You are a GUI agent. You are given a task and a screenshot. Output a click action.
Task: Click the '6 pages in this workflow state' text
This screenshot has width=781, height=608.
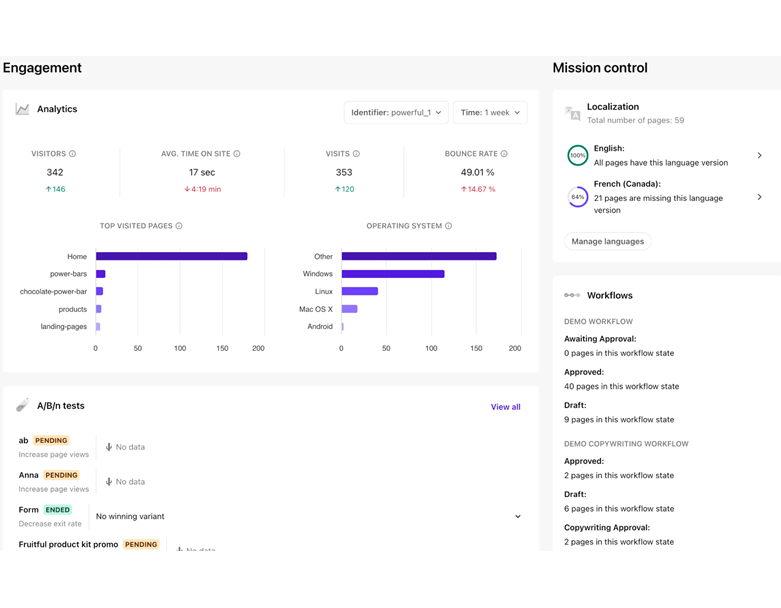(619, 509)
